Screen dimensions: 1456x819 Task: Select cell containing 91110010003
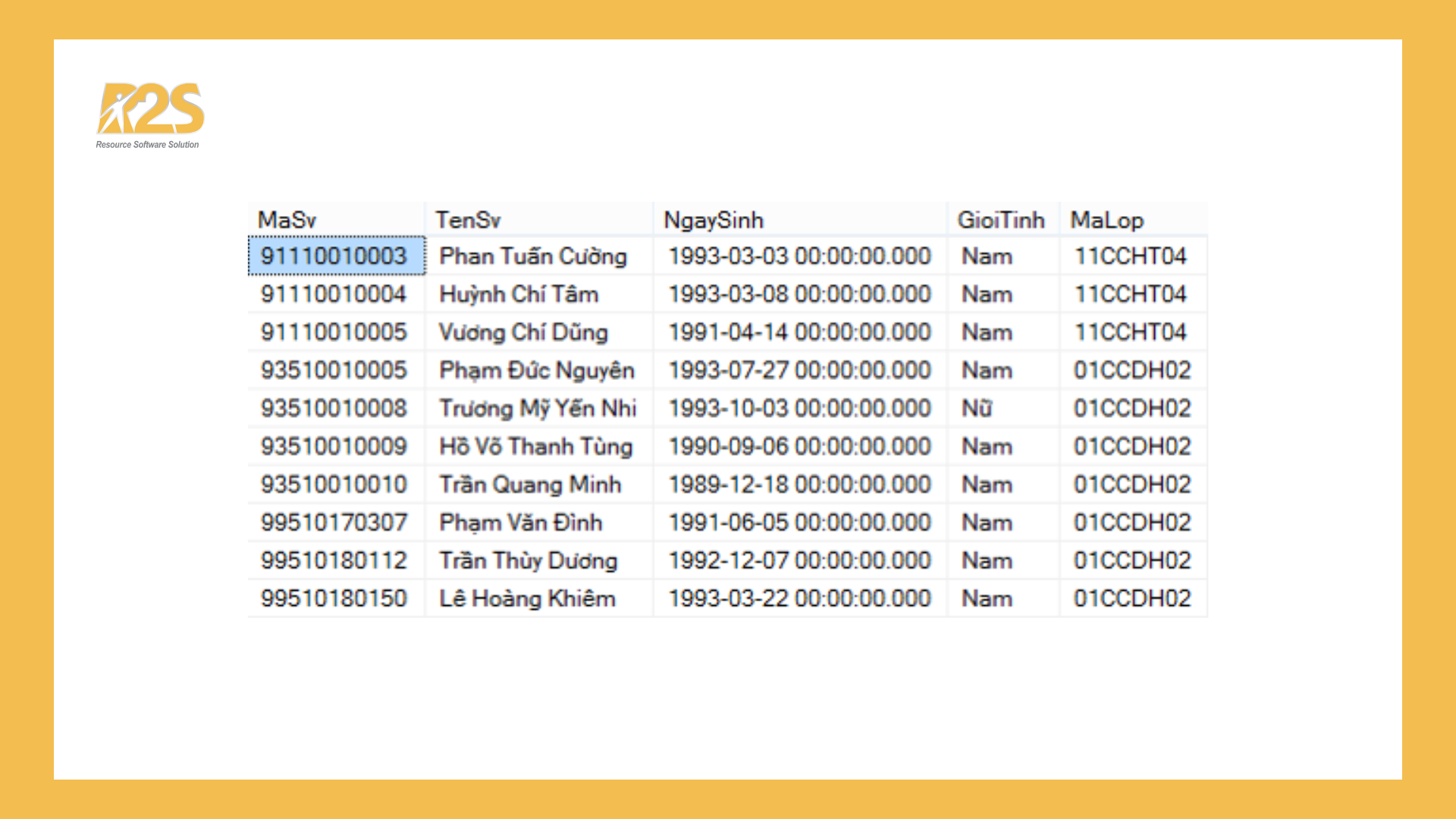334,256
